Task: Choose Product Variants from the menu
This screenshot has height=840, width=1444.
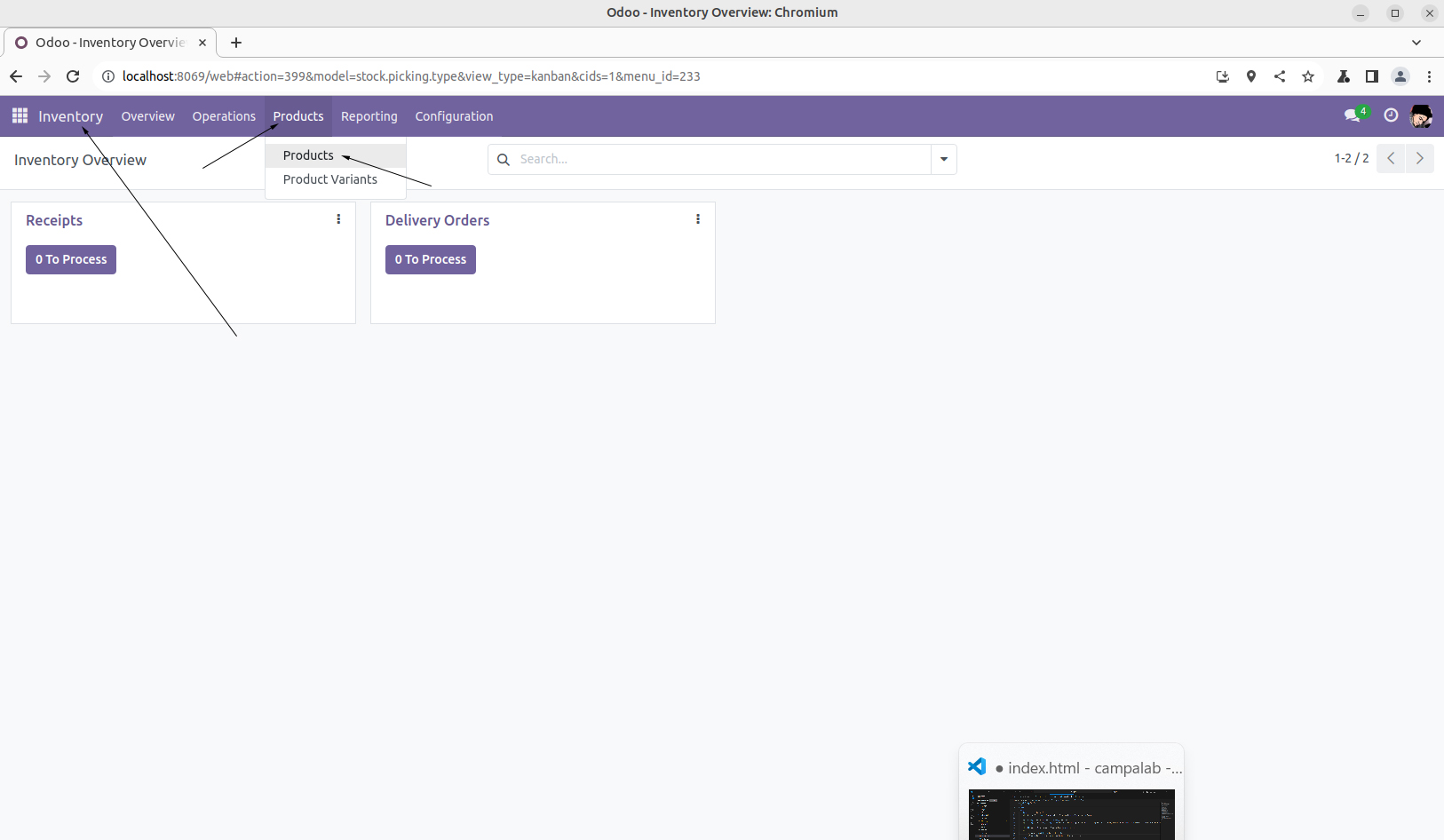Action: [x=329, y=179]
